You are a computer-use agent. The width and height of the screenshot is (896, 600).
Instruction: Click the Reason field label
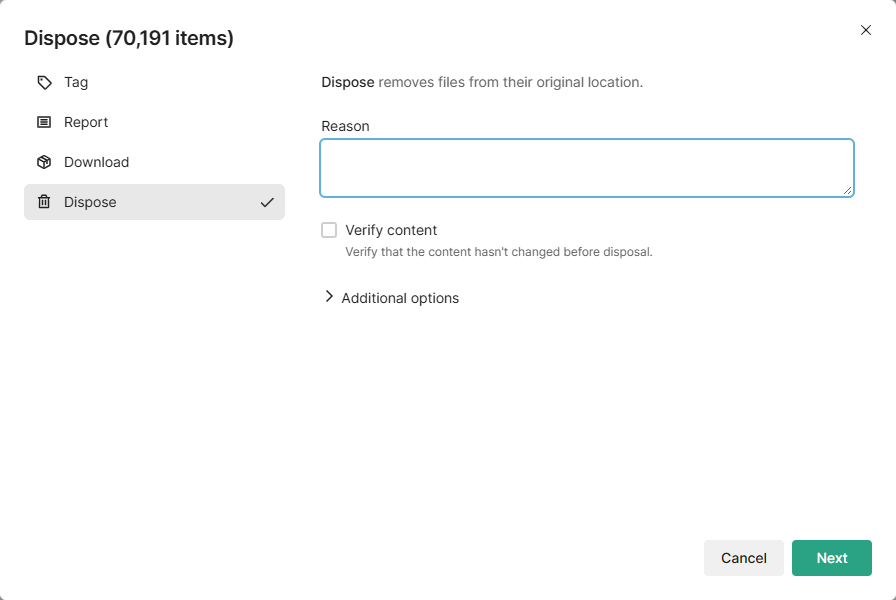pos(345,126)
